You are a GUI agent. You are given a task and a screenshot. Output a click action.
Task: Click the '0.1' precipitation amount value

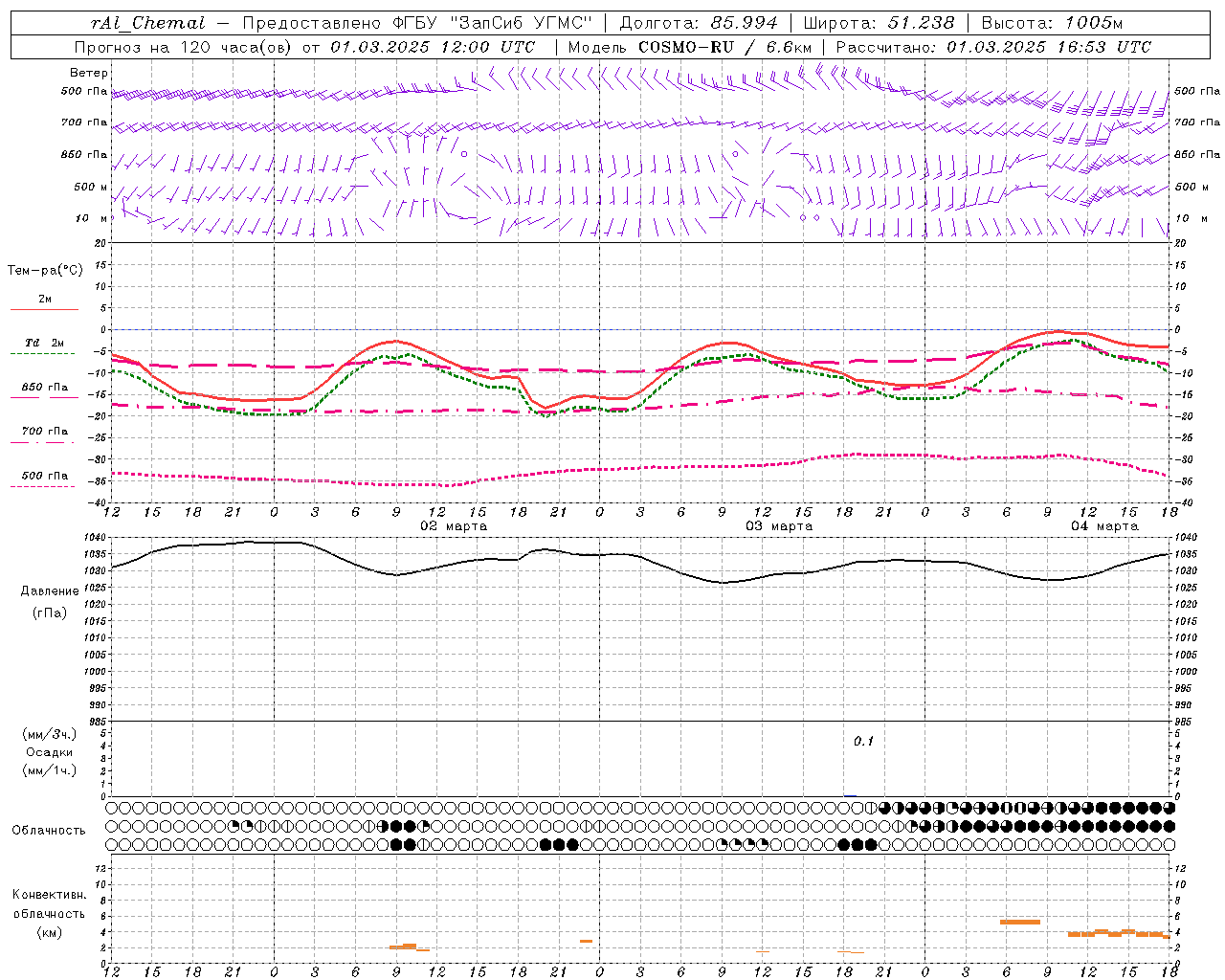coord(864,742)
